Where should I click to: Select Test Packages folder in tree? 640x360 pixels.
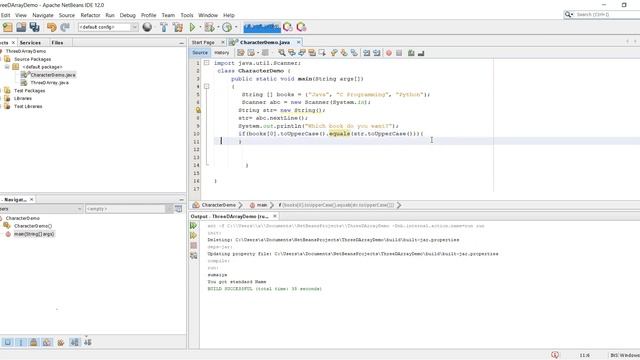[x=29, y=91]
